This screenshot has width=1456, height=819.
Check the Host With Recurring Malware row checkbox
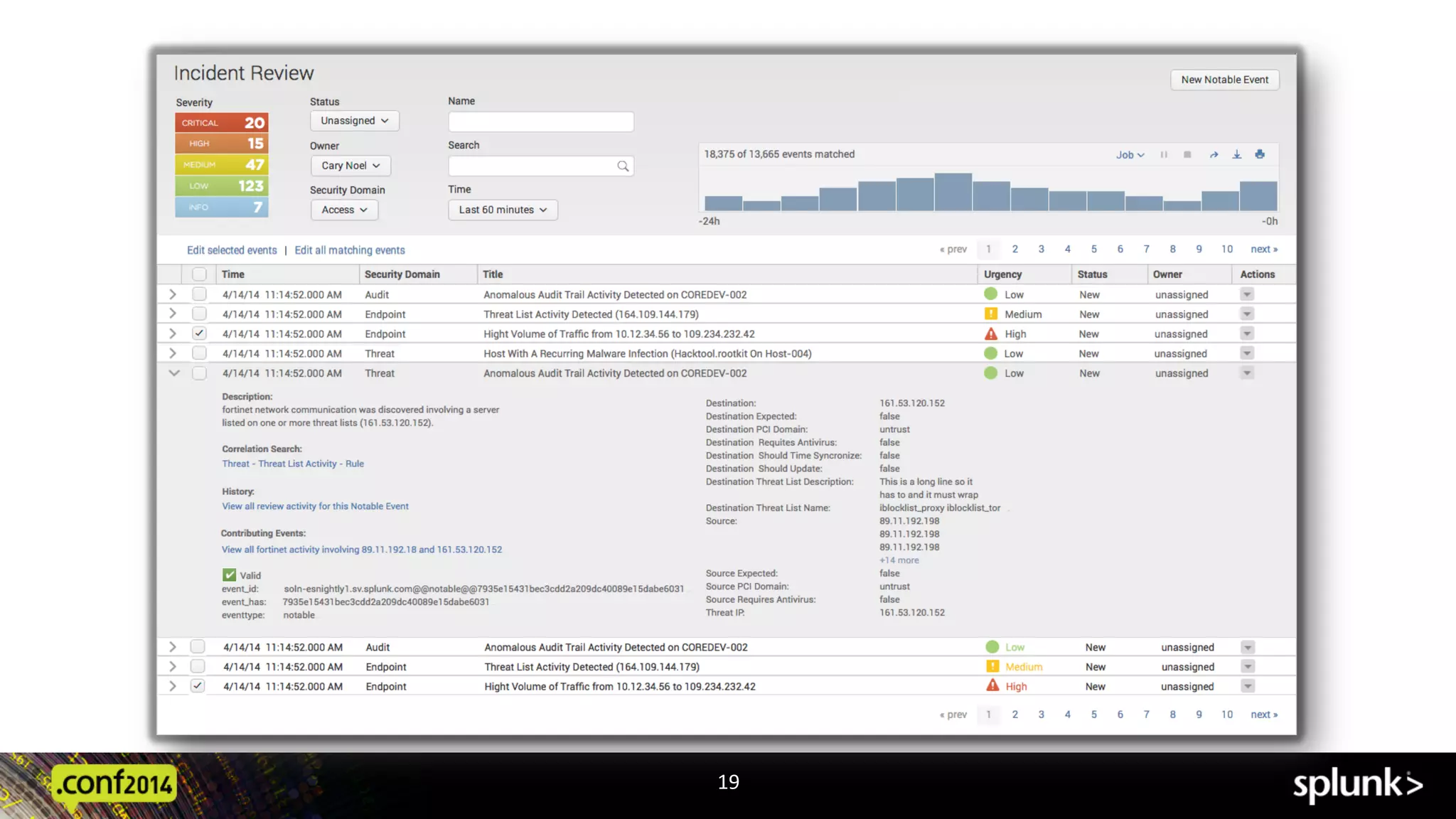[x=199, y=353]
